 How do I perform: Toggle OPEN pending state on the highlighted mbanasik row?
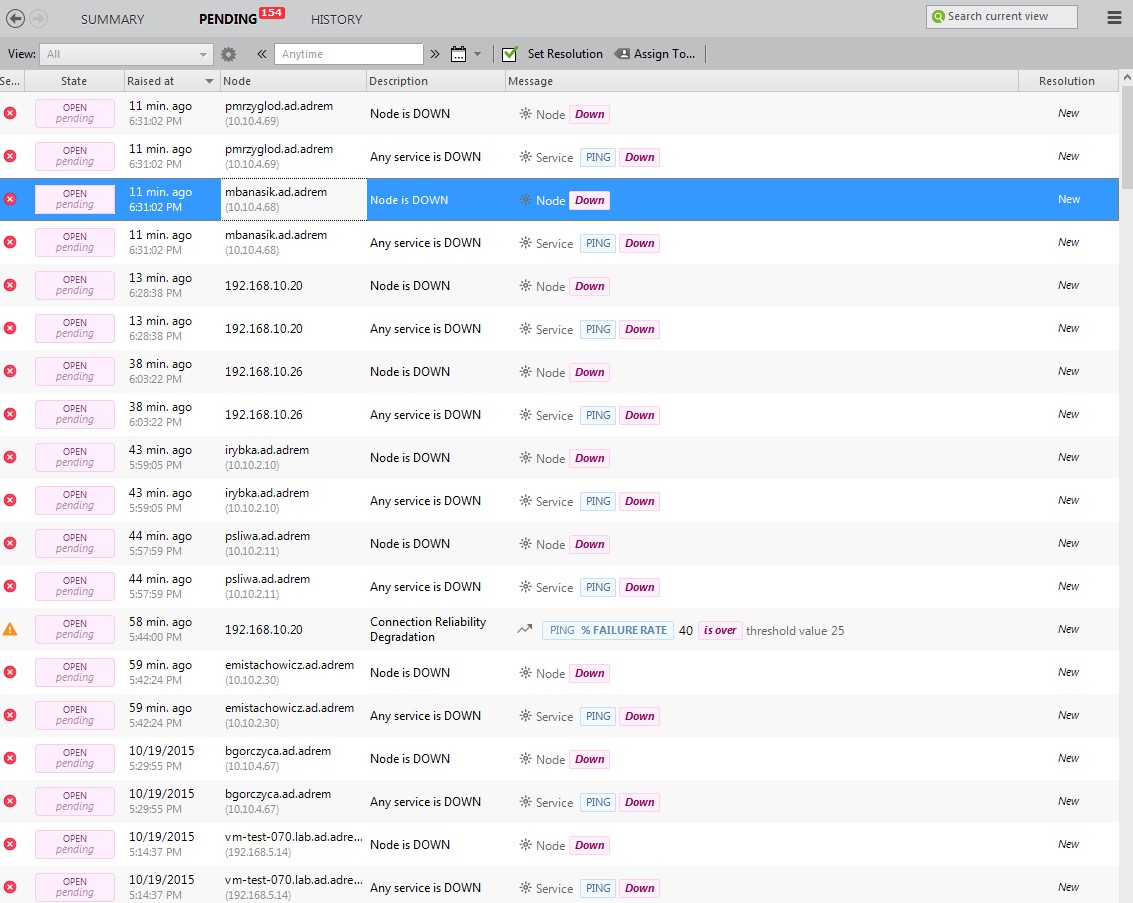(x=75, y=200)
